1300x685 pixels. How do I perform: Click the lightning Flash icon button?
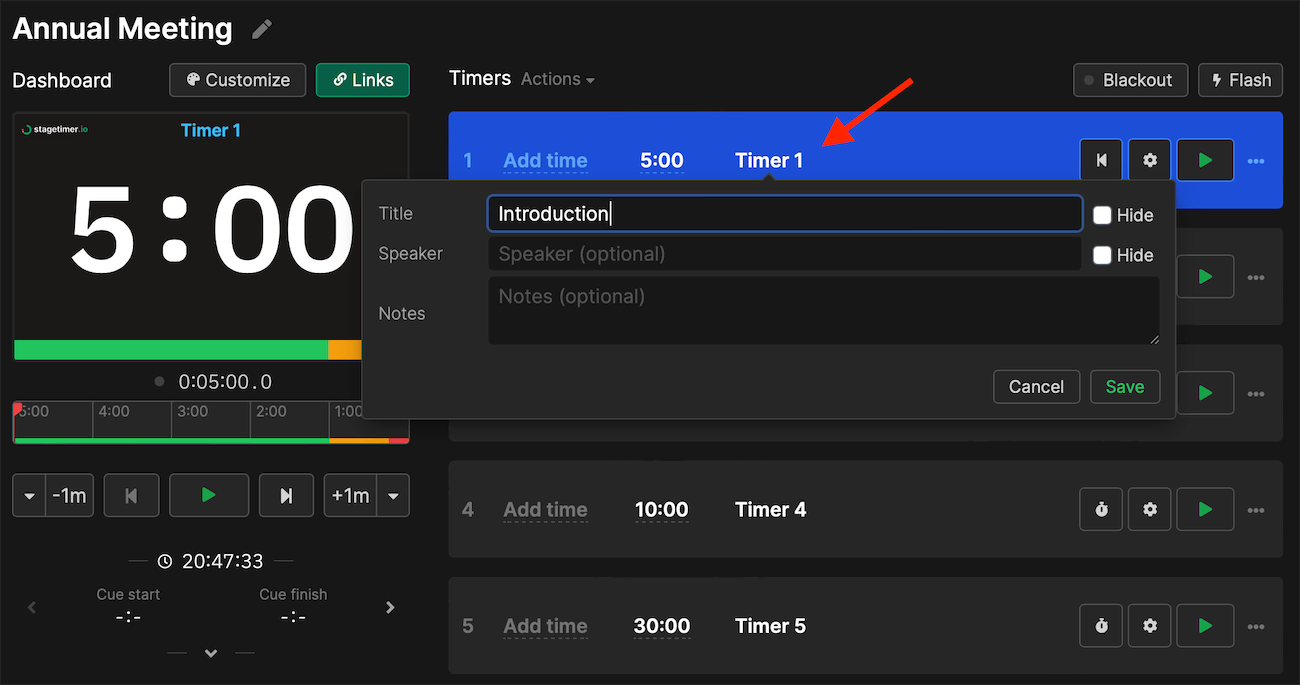tap(1240, 80)
